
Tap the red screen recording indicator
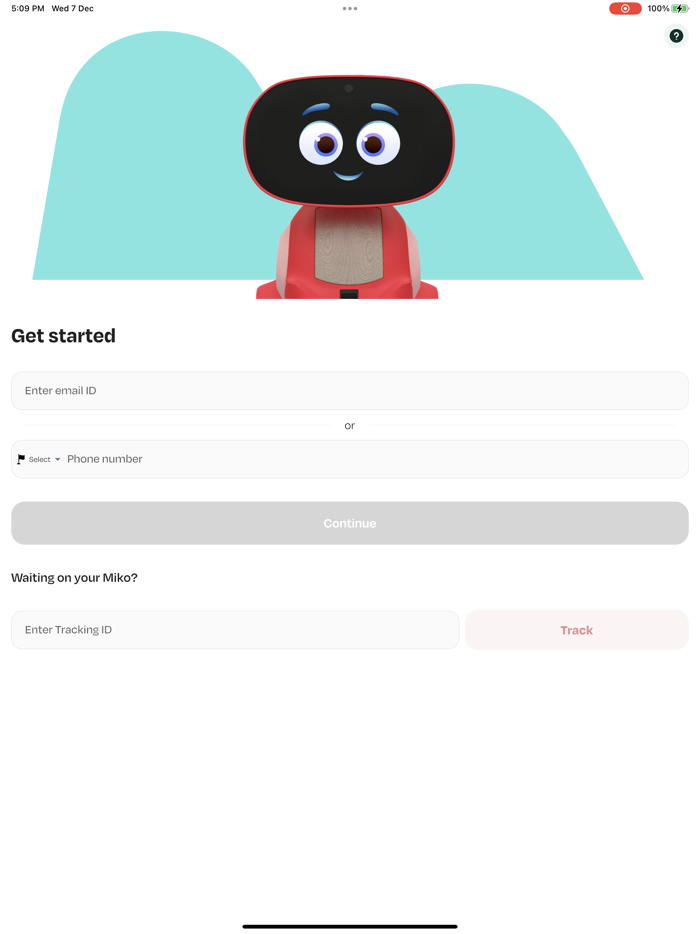(x=625, y=8)
